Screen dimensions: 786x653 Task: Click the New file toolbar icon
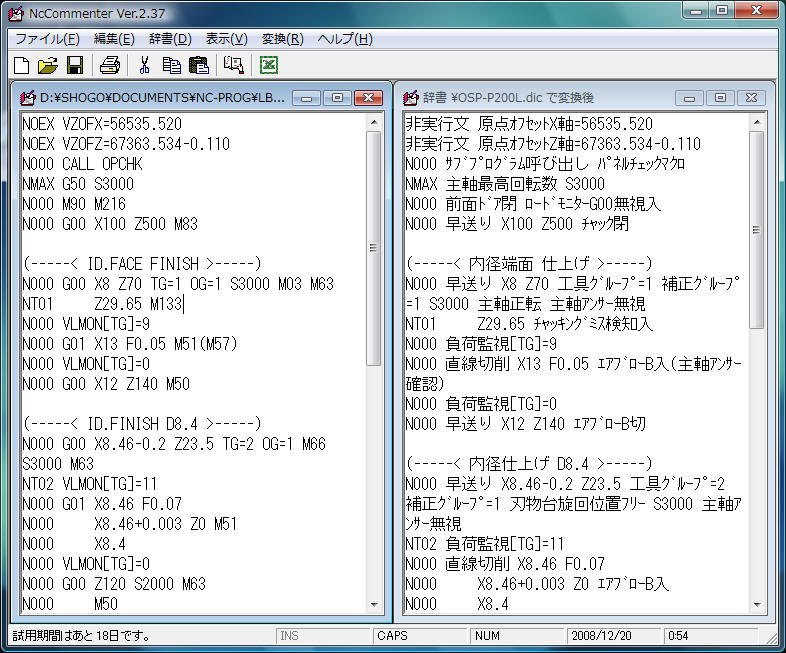(x=22, y=66)
